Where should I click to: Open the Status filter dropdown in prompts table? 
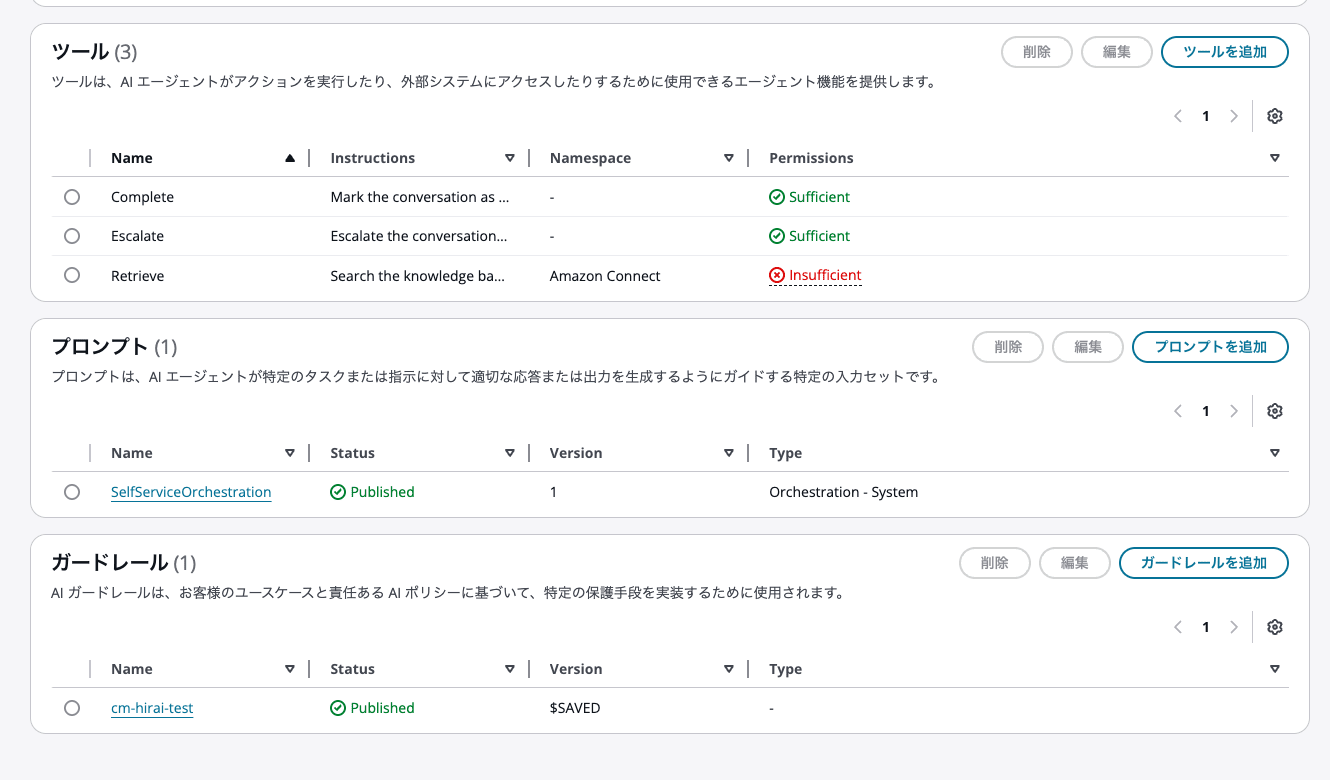pos(510,452)
